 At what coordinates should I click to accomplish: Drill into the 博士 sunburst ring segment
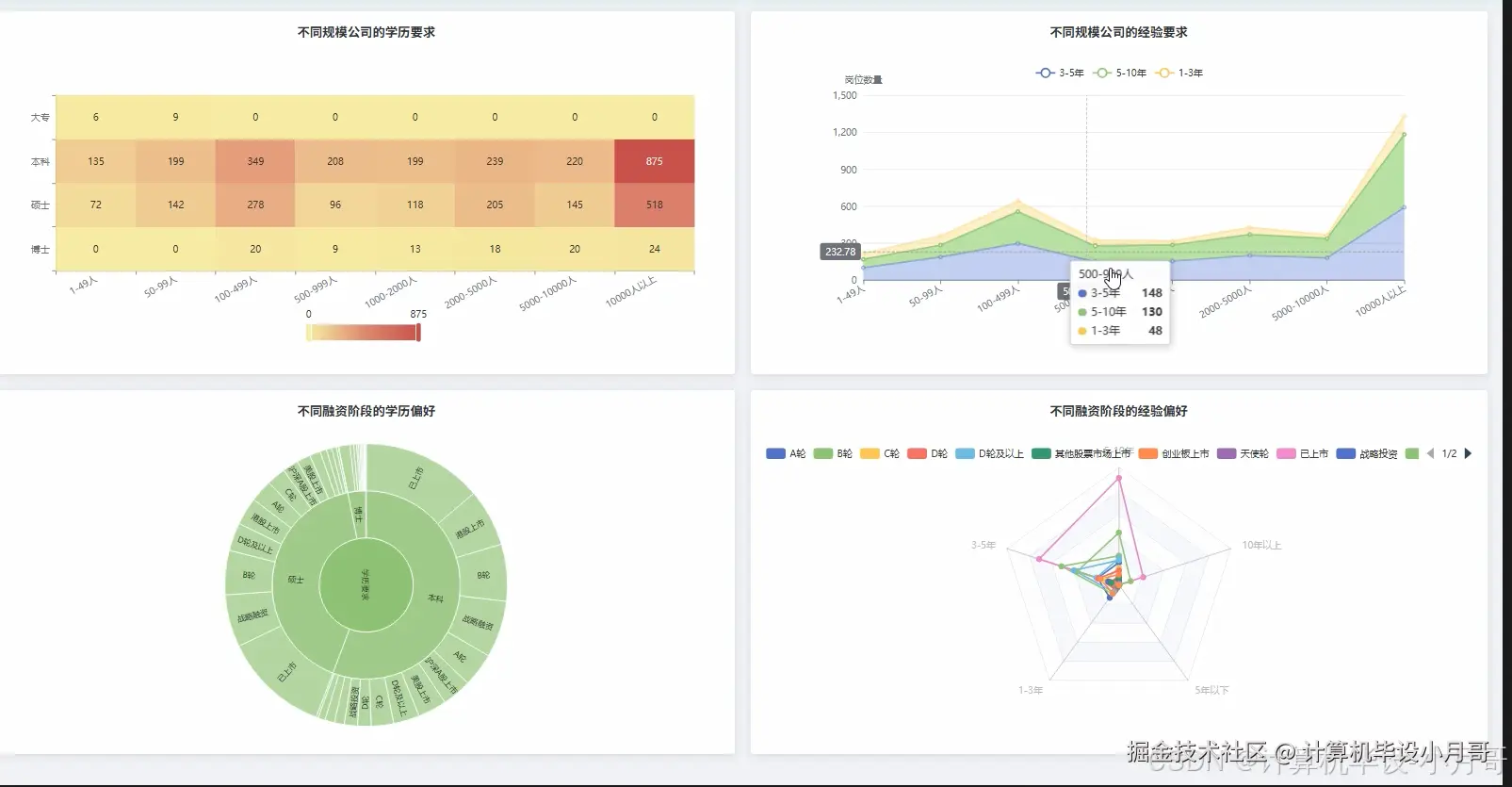point(357,514)
